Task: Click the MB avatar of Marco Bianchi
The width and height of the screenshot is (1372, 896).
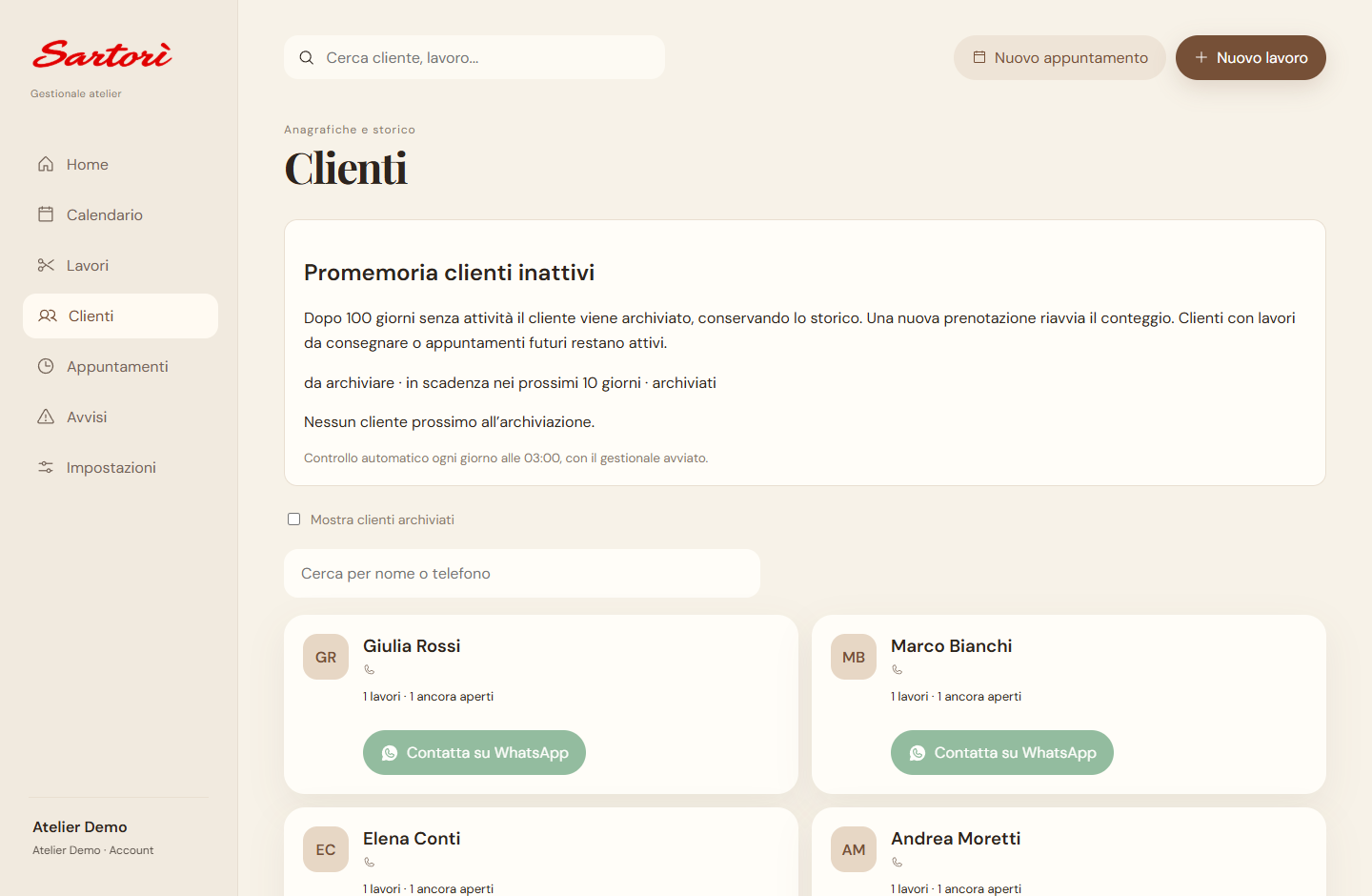Action: point(854,657)
